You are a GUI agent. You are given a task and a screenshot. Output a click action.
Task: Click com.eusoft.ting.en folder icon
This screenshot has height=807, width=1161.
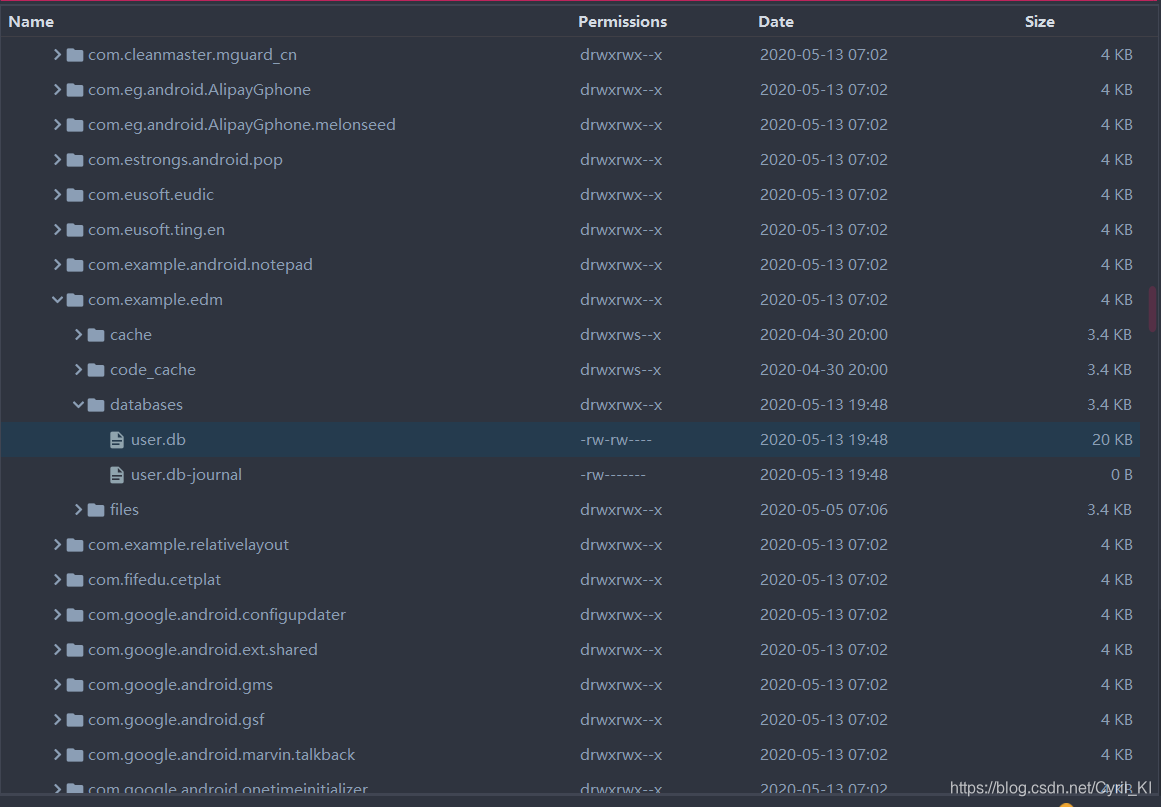click(x=75, y=230)
